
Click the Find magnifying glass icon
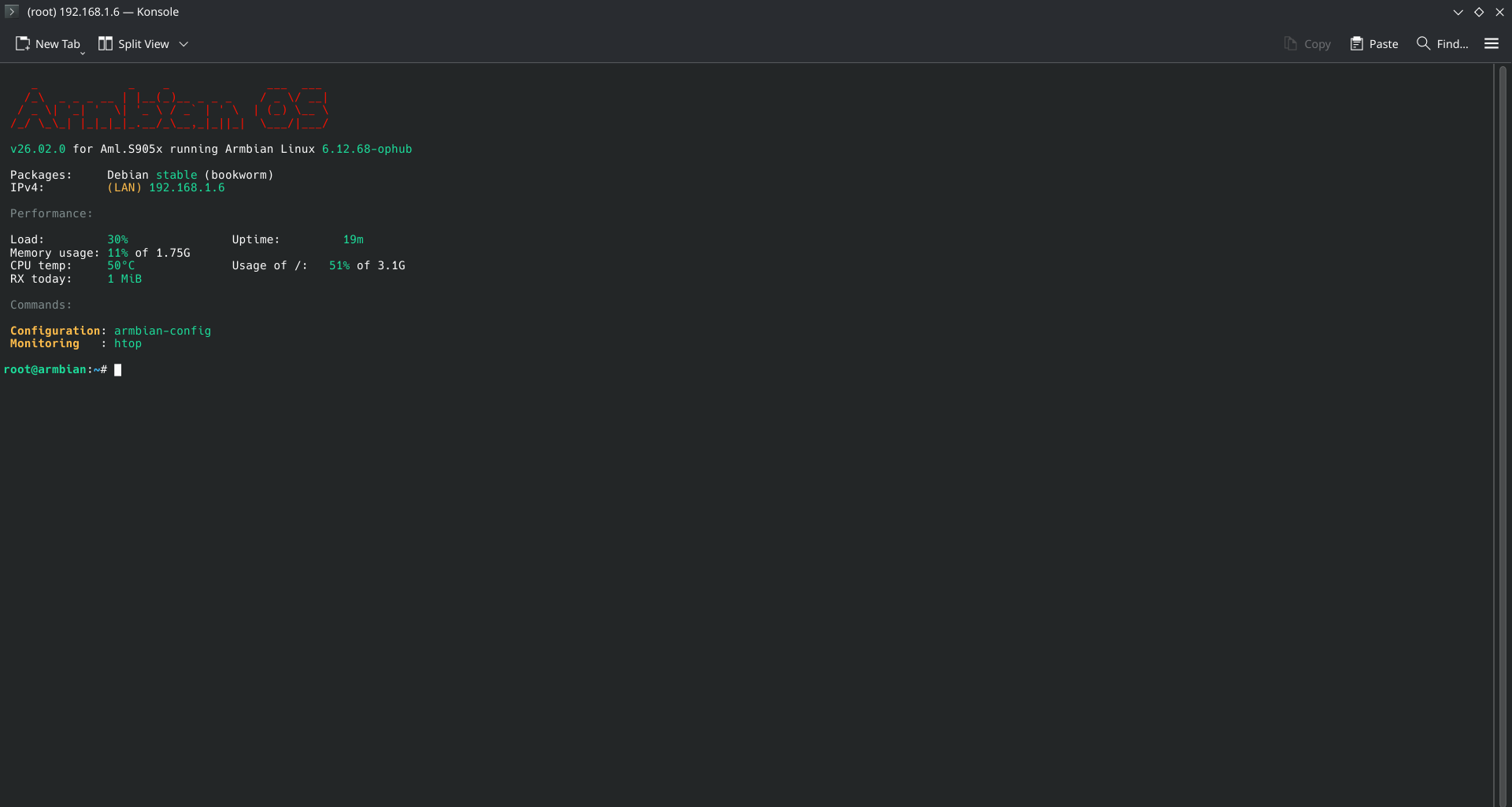[1423, 43]
